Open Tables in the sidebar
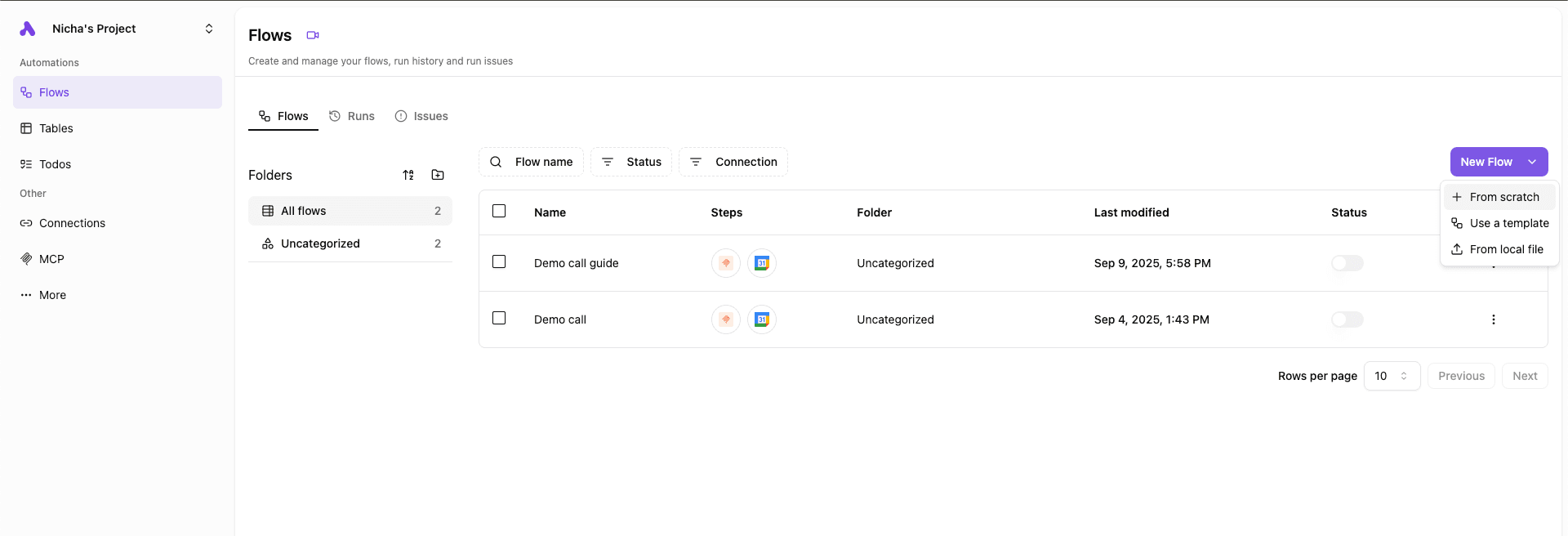The height and width of the screenshot is (536, 1568). [56, 128]
